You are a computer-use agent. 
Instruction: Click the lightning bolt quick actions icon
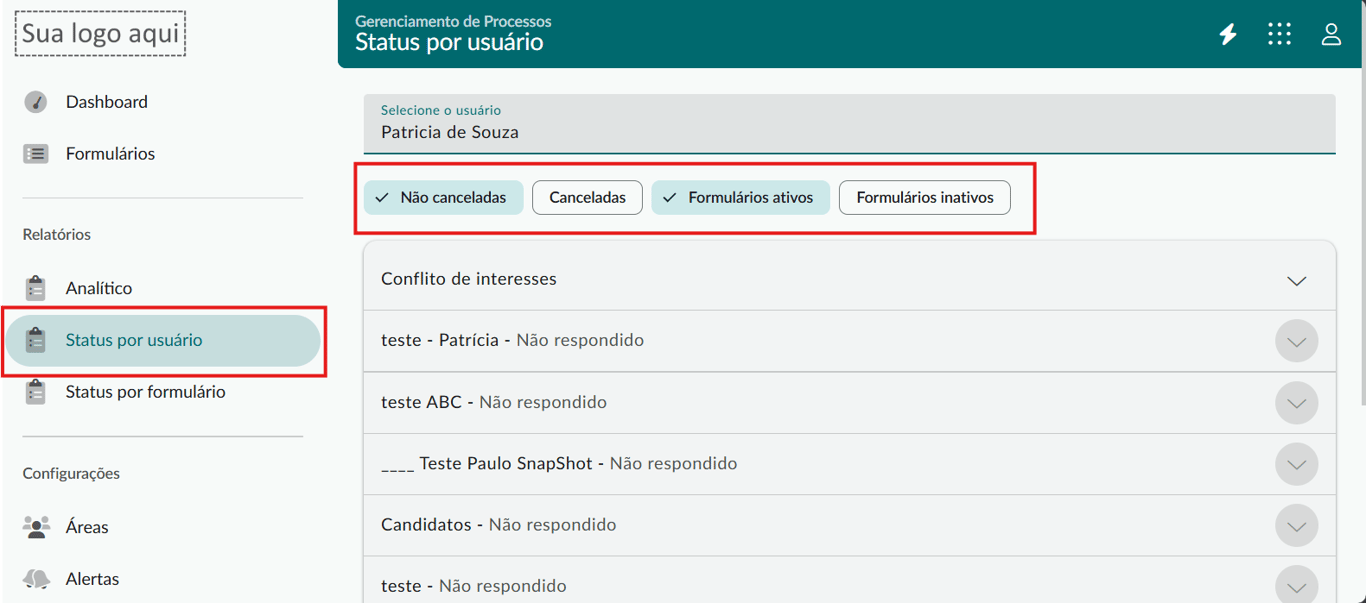[1228, 35]
